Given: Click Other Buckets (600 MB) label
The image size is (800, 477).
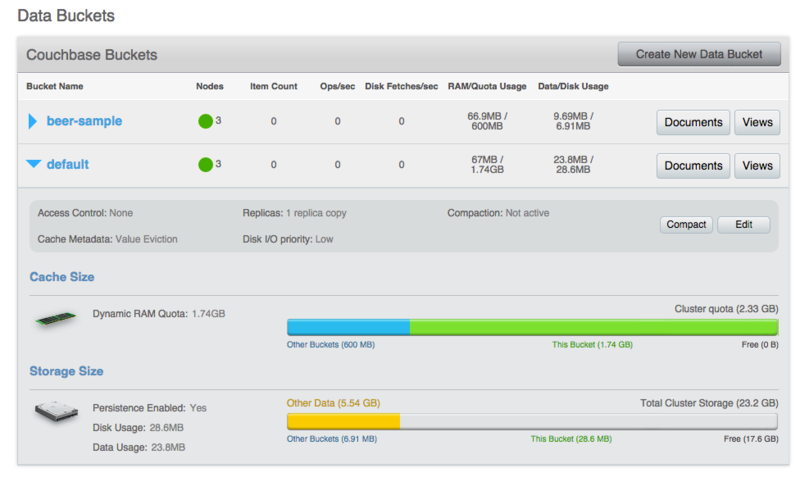Looking at the screenshot, I should coord(331,345).
